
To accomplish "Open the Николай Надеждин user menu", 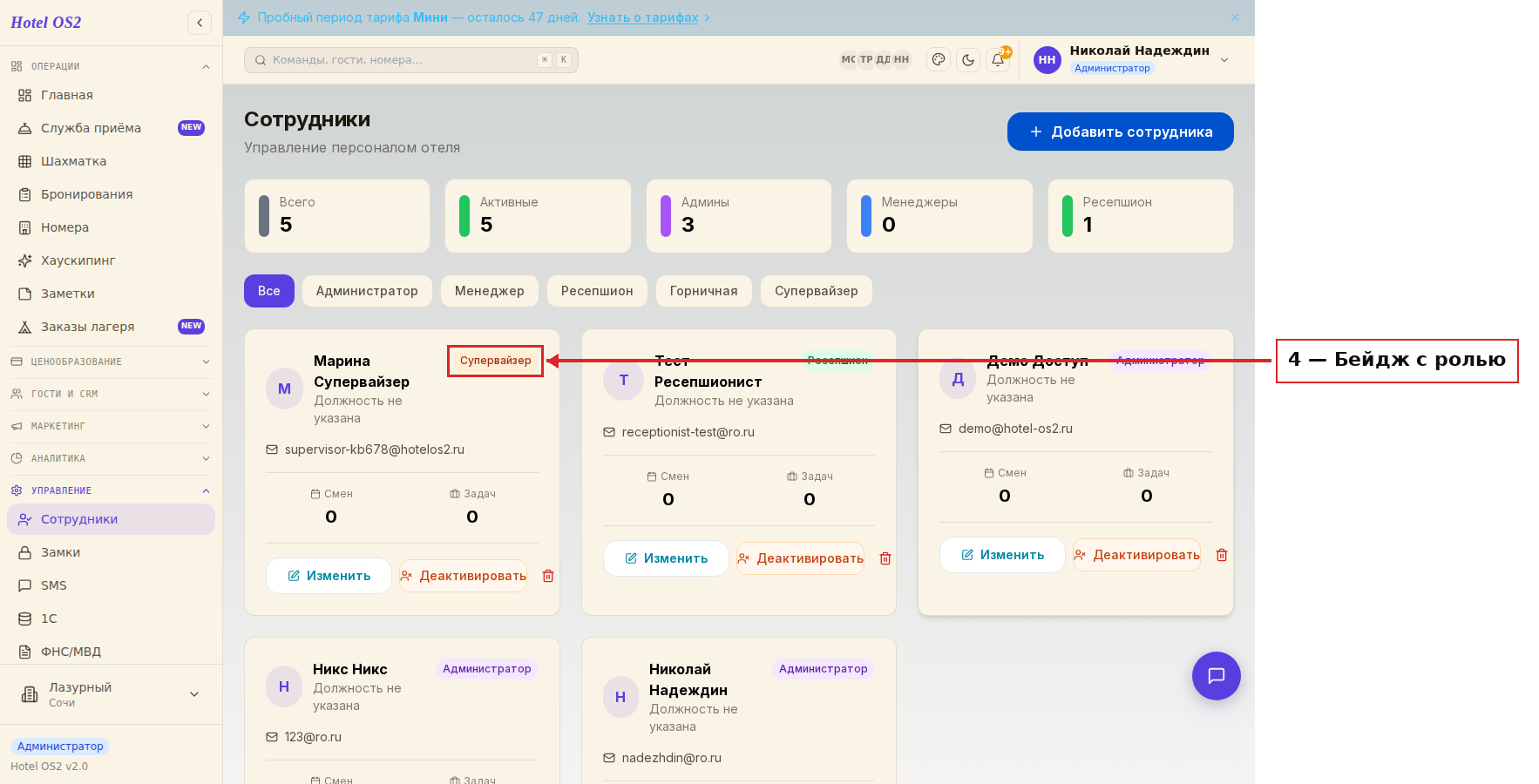I will point(1133,59).
